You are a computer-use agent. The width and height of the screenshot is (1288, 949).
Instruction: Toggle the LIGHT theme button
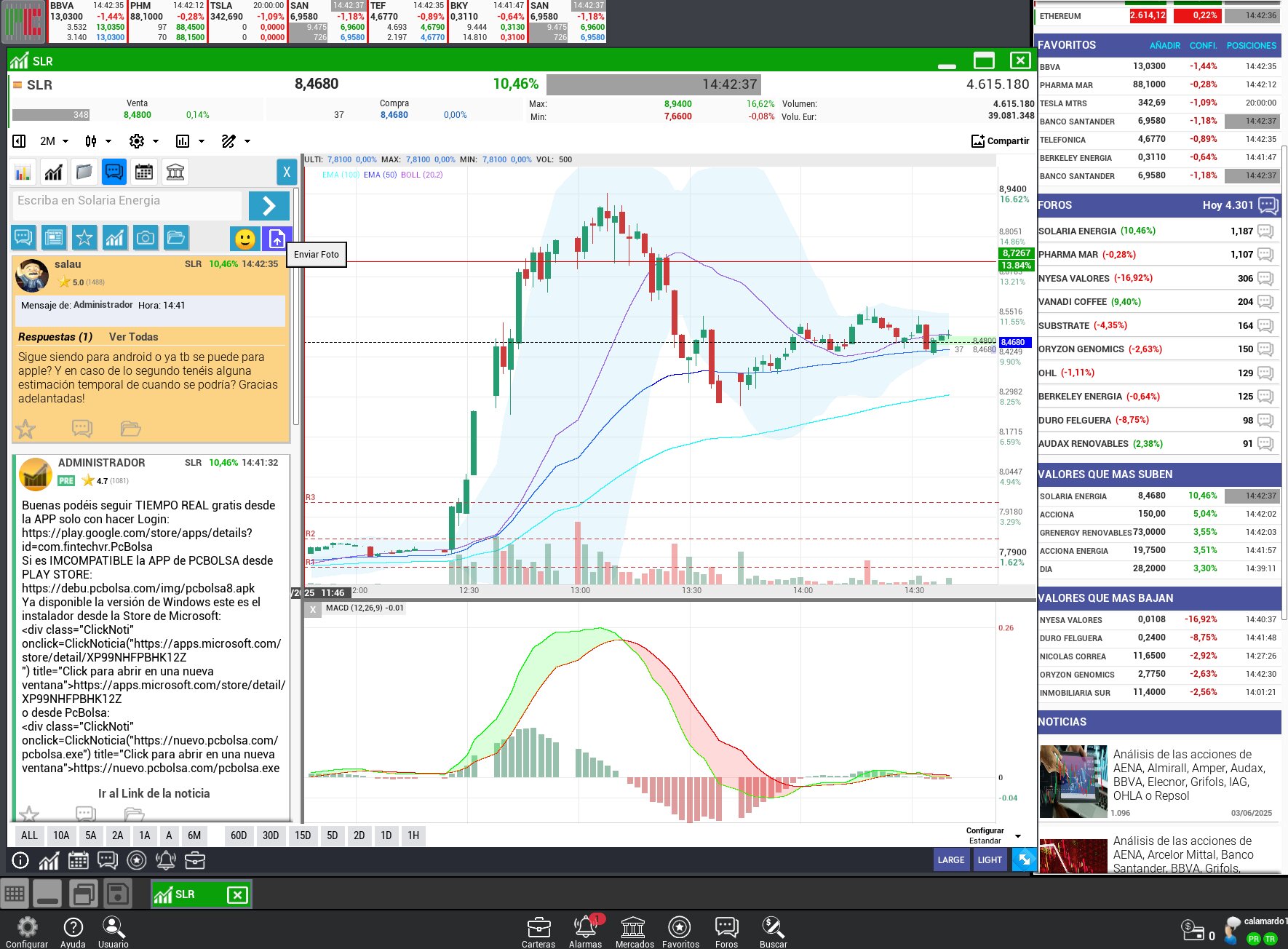[990, 860]
